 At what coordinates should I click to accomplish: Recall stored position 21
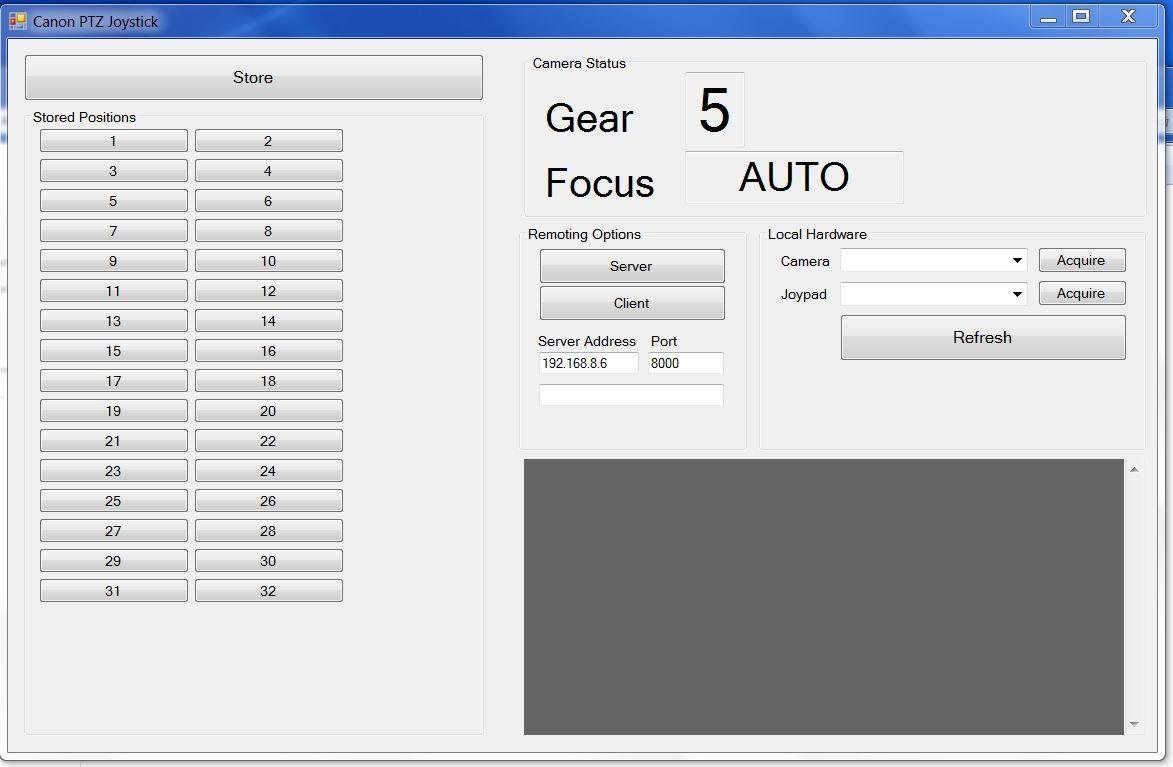point(114,440)
